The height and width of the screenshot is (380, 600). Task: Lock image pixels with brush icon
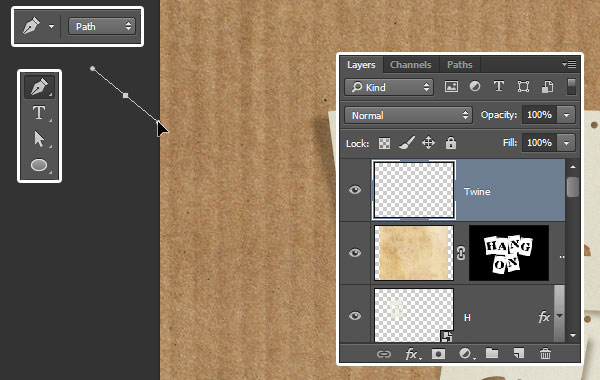click(406, 143)
